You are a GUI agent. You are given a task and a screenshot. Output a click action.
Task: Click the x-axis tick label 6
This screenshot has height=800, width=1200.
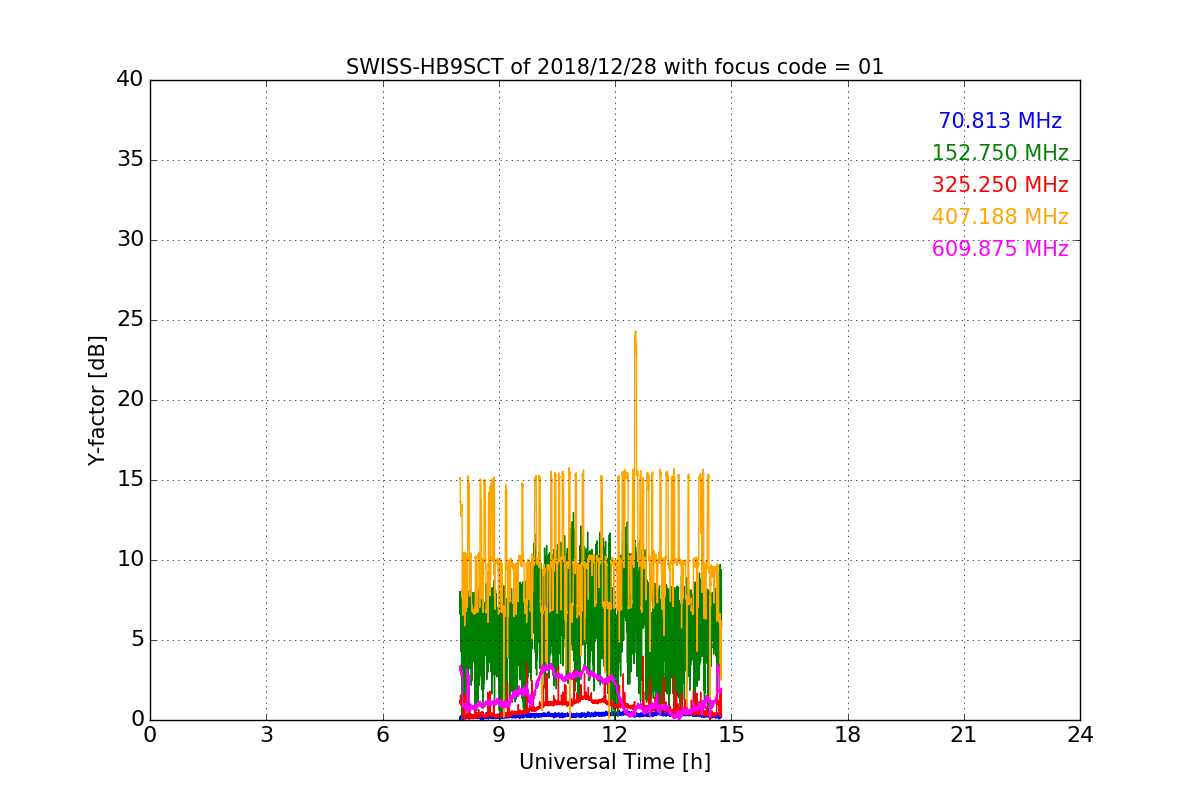pyautogui.click(x=383, y=734)
